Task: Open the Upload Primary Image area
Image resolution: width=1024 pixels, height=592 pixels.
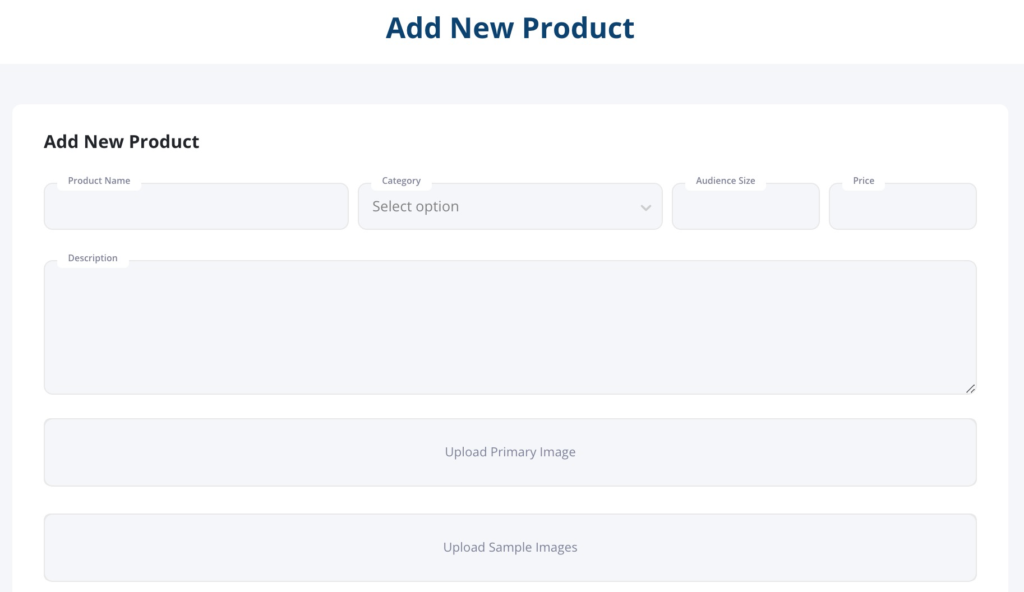Action: coord(510,452)
